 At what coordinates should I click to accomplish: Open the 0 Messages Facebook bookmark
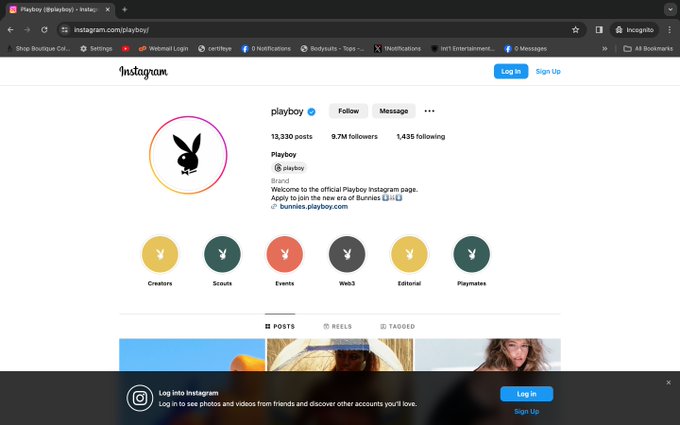(x=526, y=49)
